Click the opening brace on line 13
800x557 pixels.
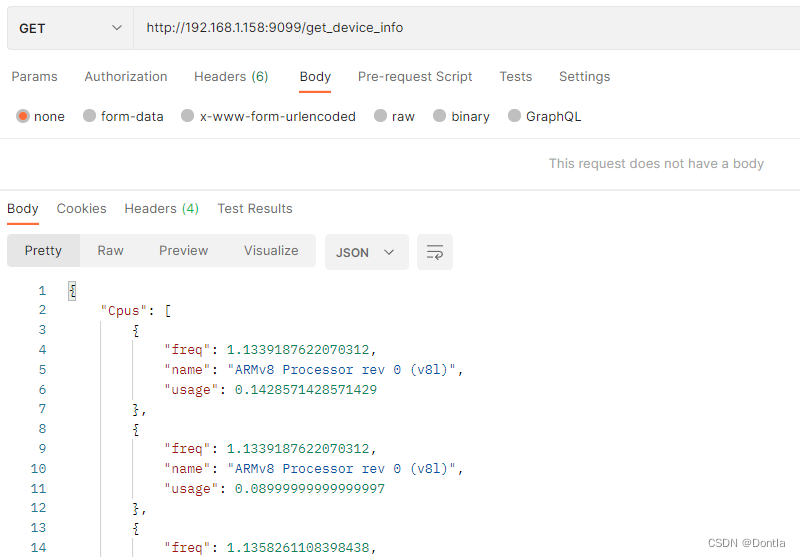pyautogui.click(x=136, y=528)
